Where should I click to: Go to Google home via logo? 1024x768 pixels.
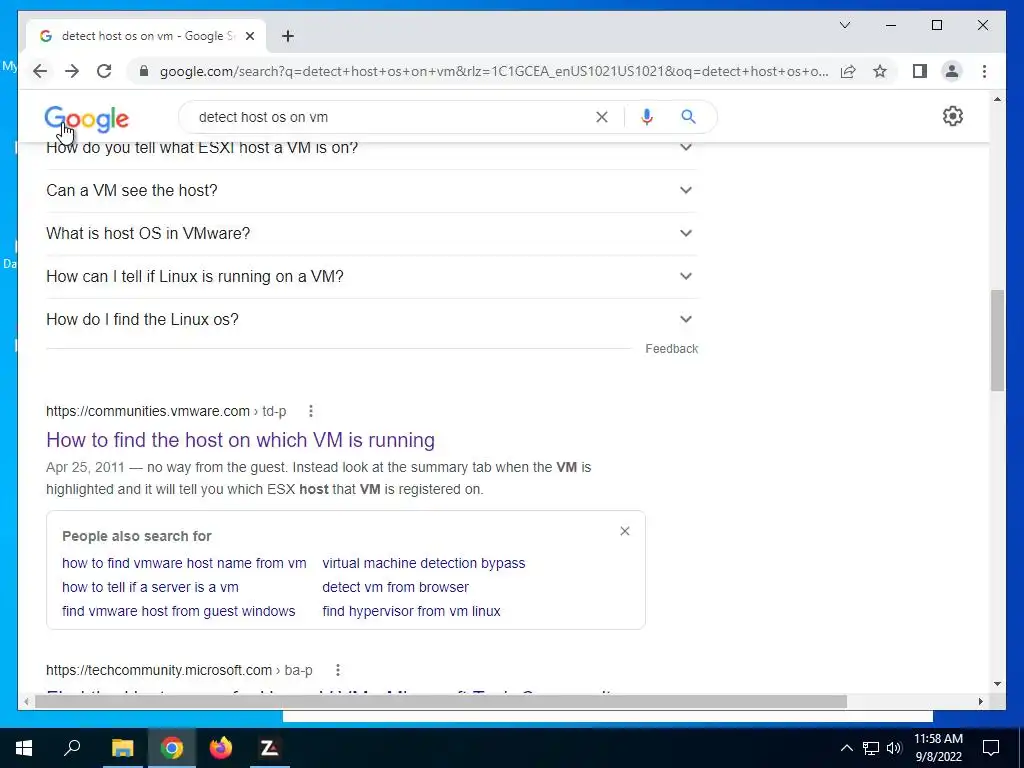click(86, 119)
